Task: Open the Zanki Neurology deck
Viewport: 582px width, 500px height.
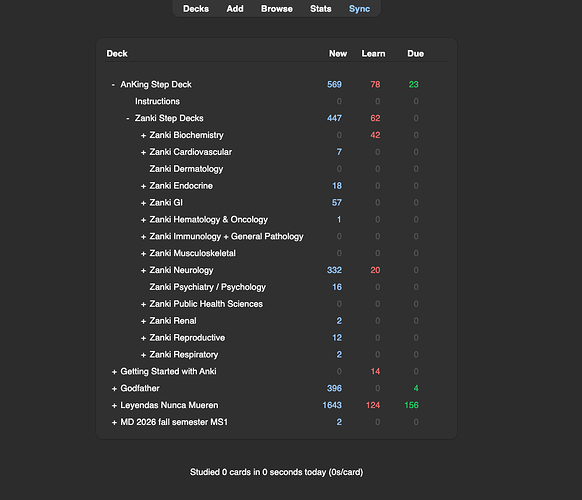Action: click(182, 270)
